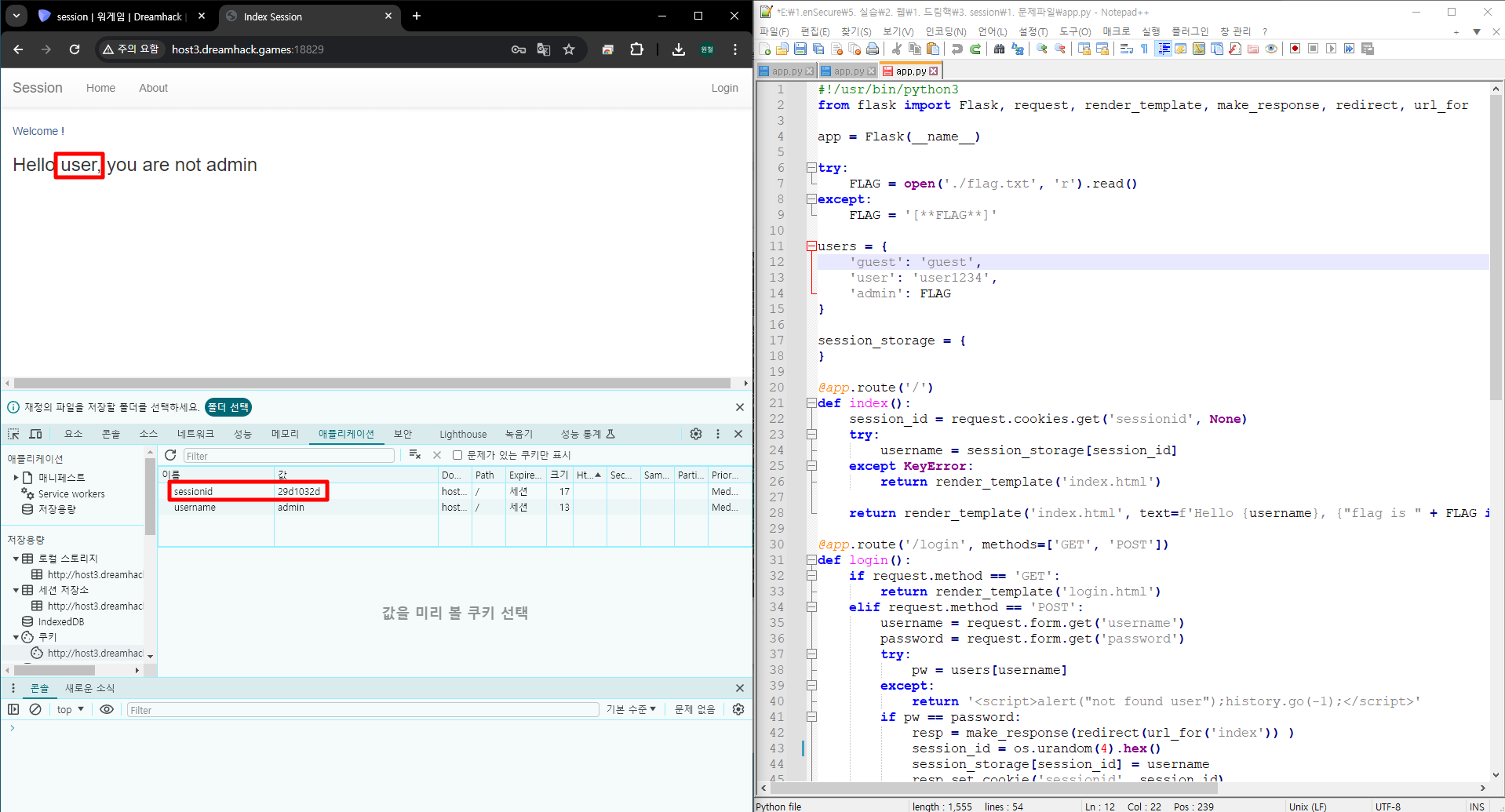The height and width of the screenshot is (812, 1505).
Task: Collapse the users dictionary fold marker
Action: point(811,246)
